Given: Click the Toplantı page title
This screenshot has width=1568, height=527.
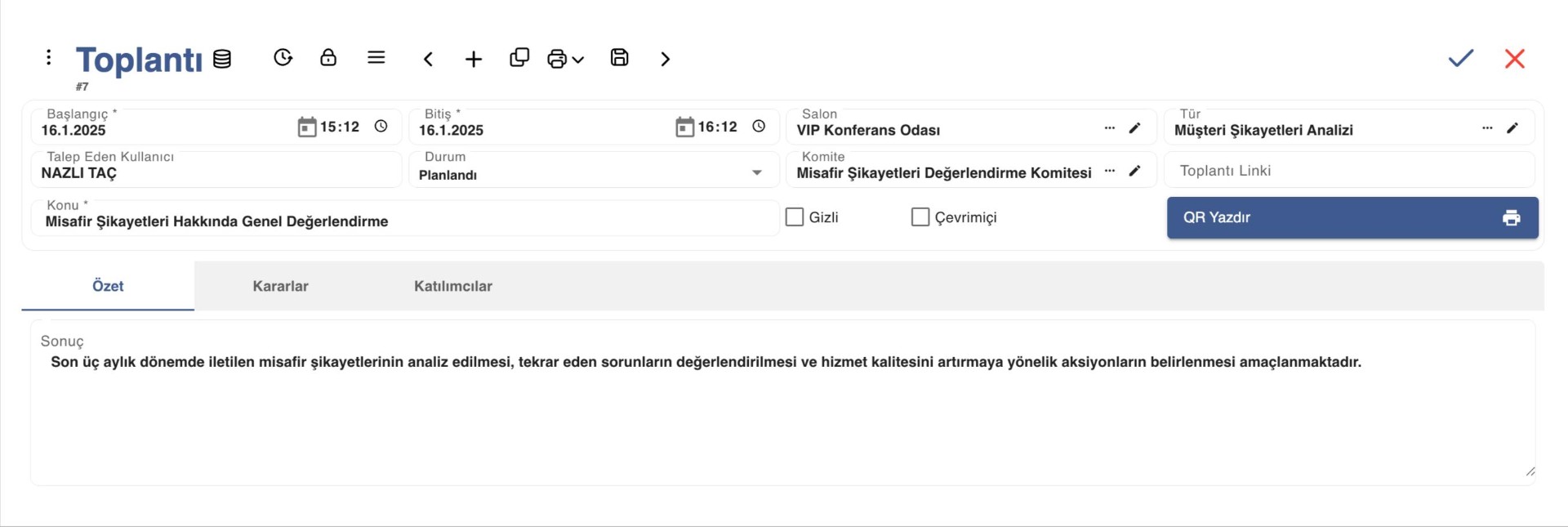Looking at the screenshot, I should click(x=139, y=60).
